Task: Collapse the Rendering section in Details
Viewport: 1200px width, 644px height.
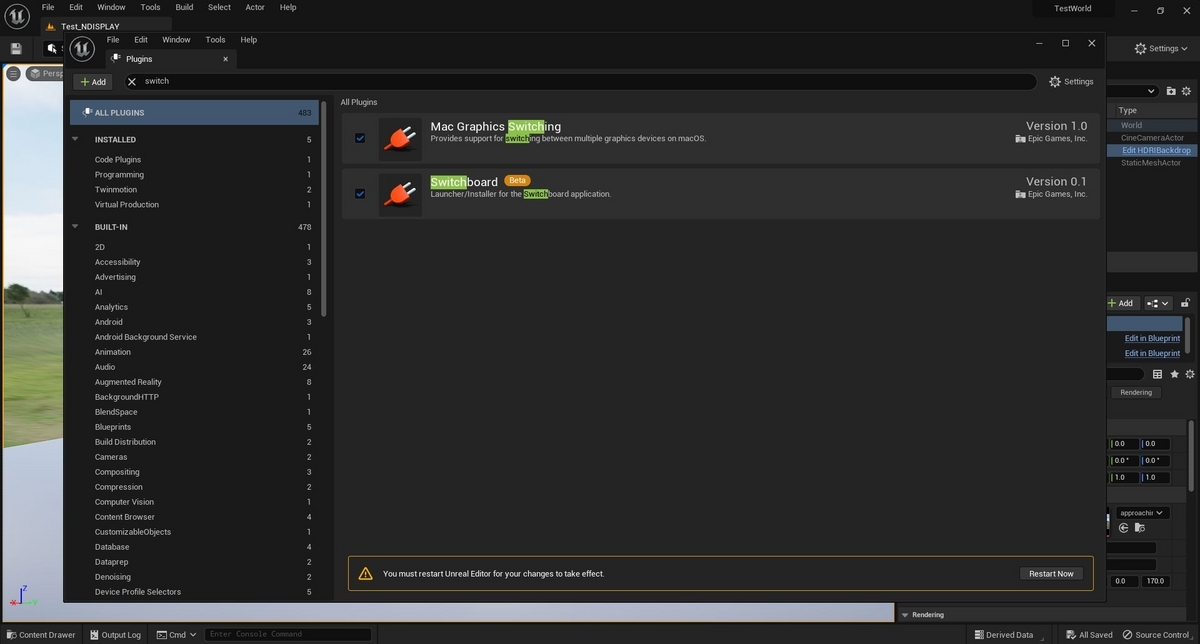Action: point(905,615)
